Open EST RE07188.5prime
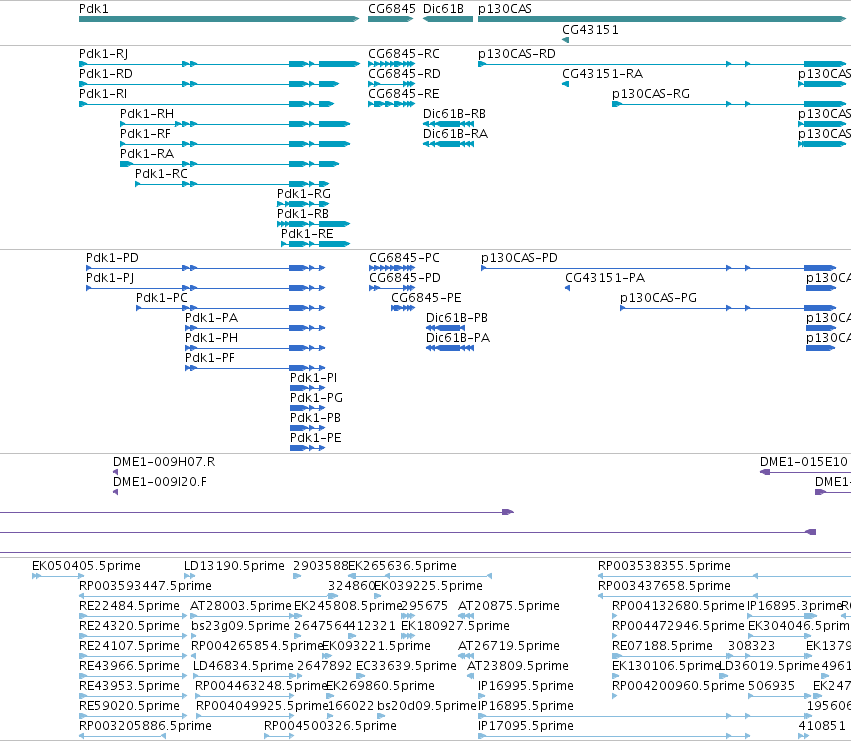Screen dimensions: 851x741 point(662,646)
